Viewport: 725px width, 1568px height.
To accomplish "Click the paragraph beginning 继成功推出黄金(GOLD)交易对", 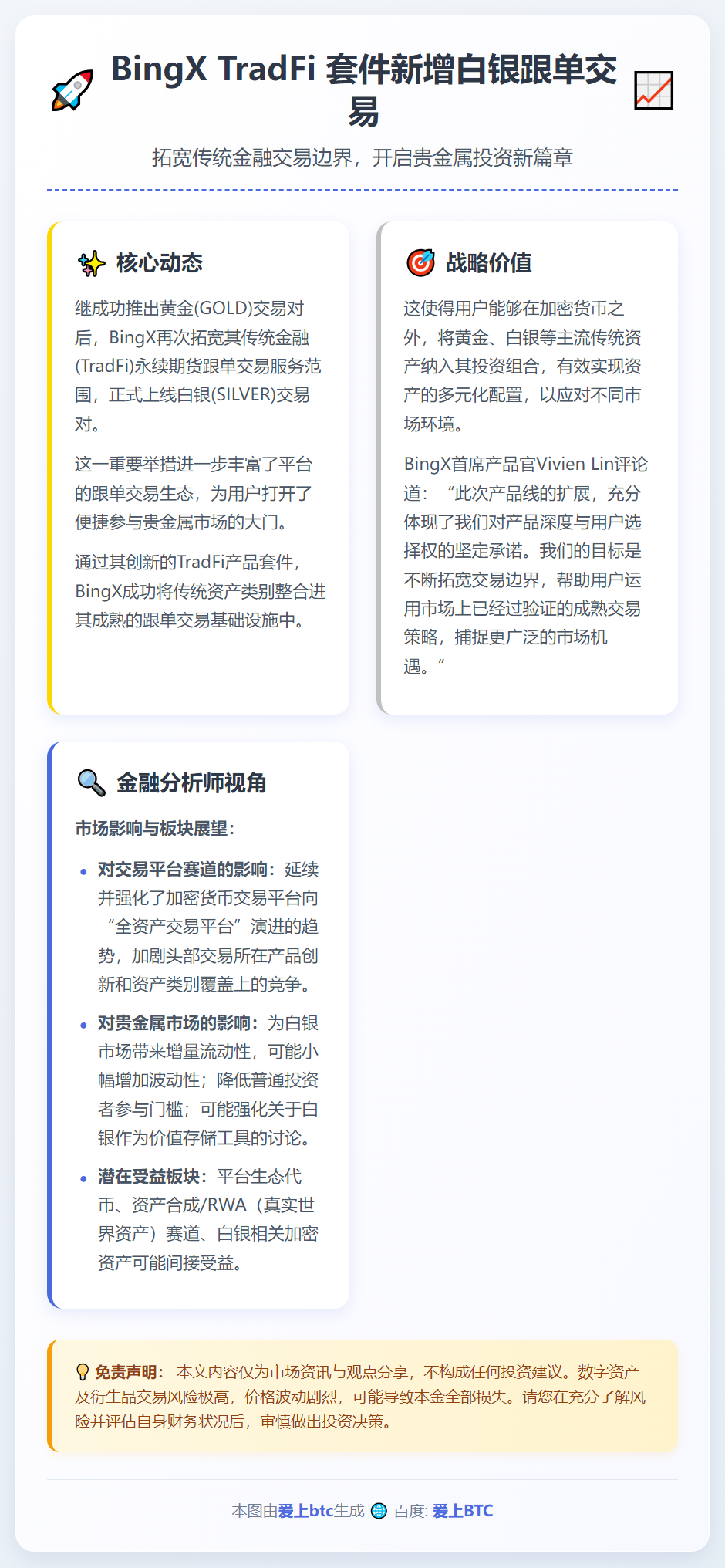I will coord(198,366).
